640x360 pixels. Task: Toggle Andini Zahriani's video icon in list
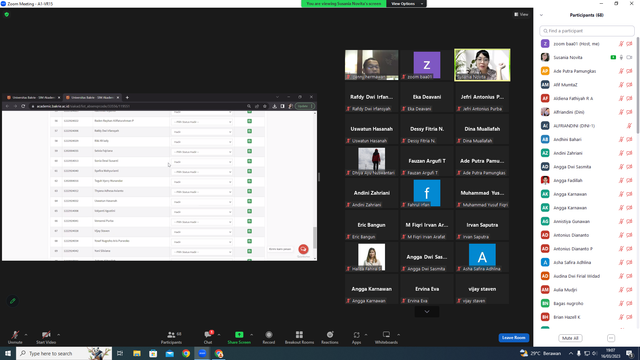coord(629,153)
